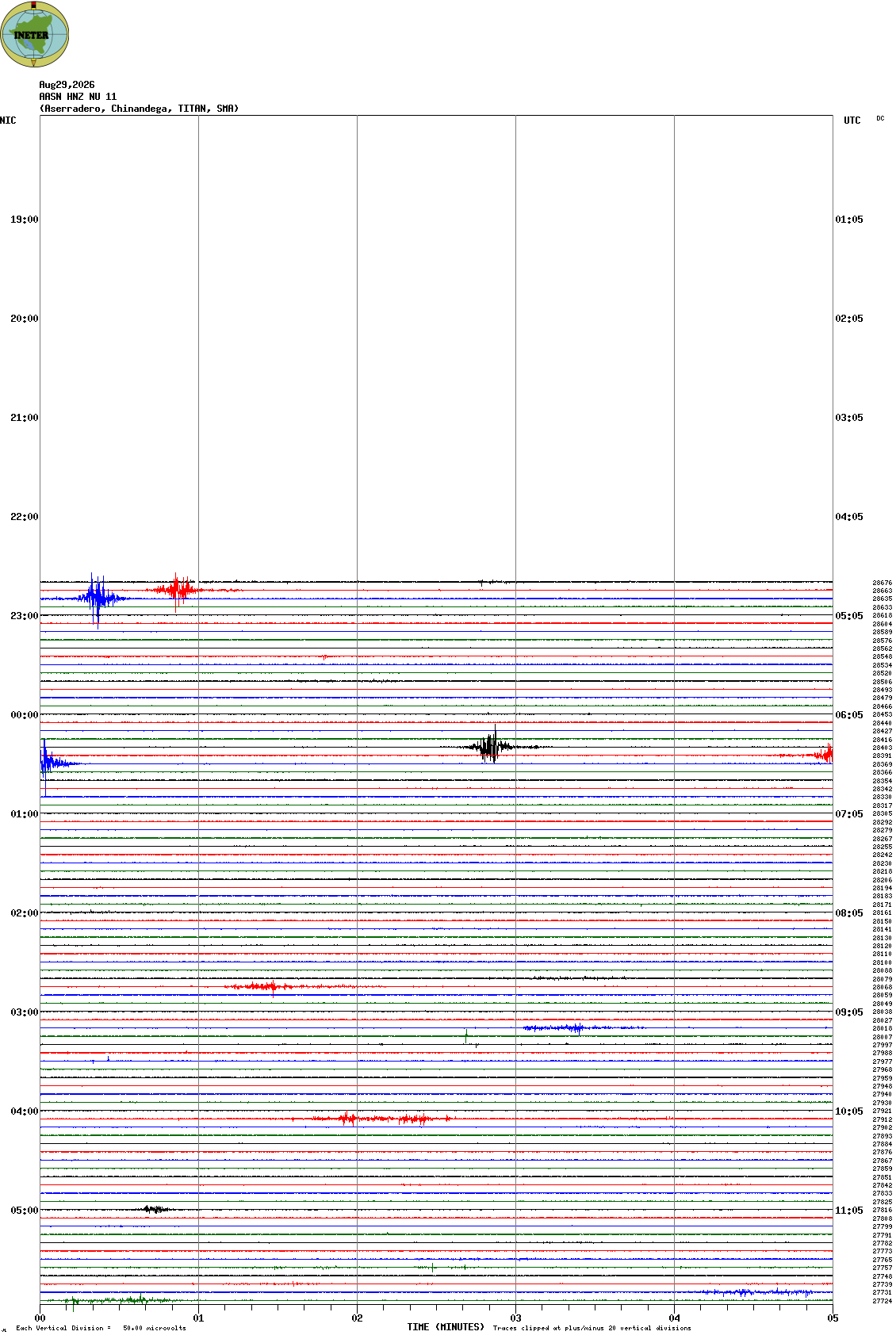Click the 02 minute axis label

coord(357,1318)
